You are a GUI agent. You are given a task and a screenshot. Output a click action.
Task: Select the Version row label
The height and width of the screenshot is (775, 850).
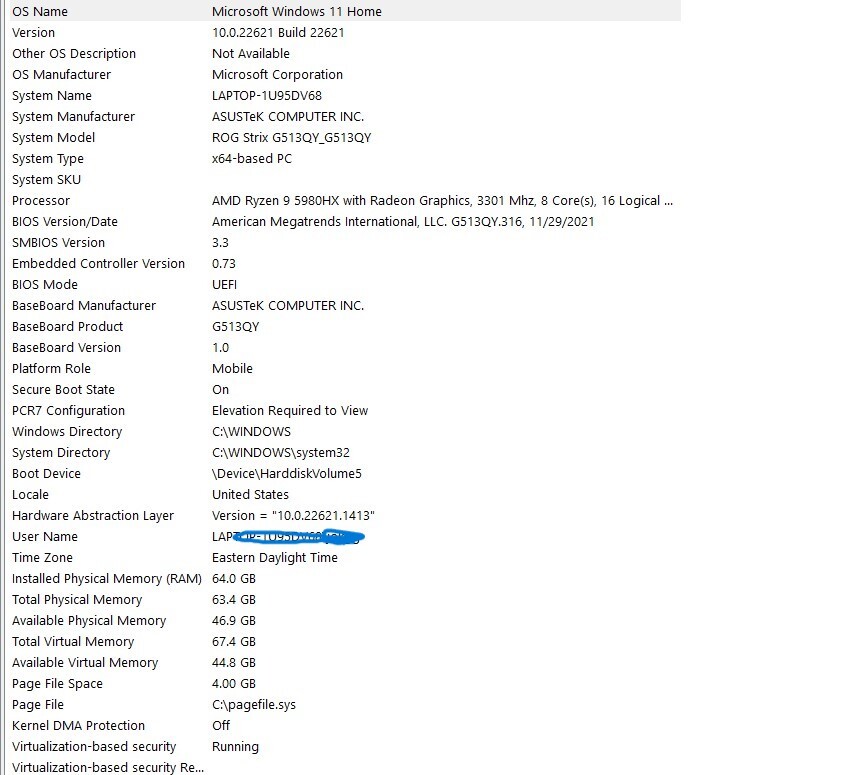[x=33, y=33]
